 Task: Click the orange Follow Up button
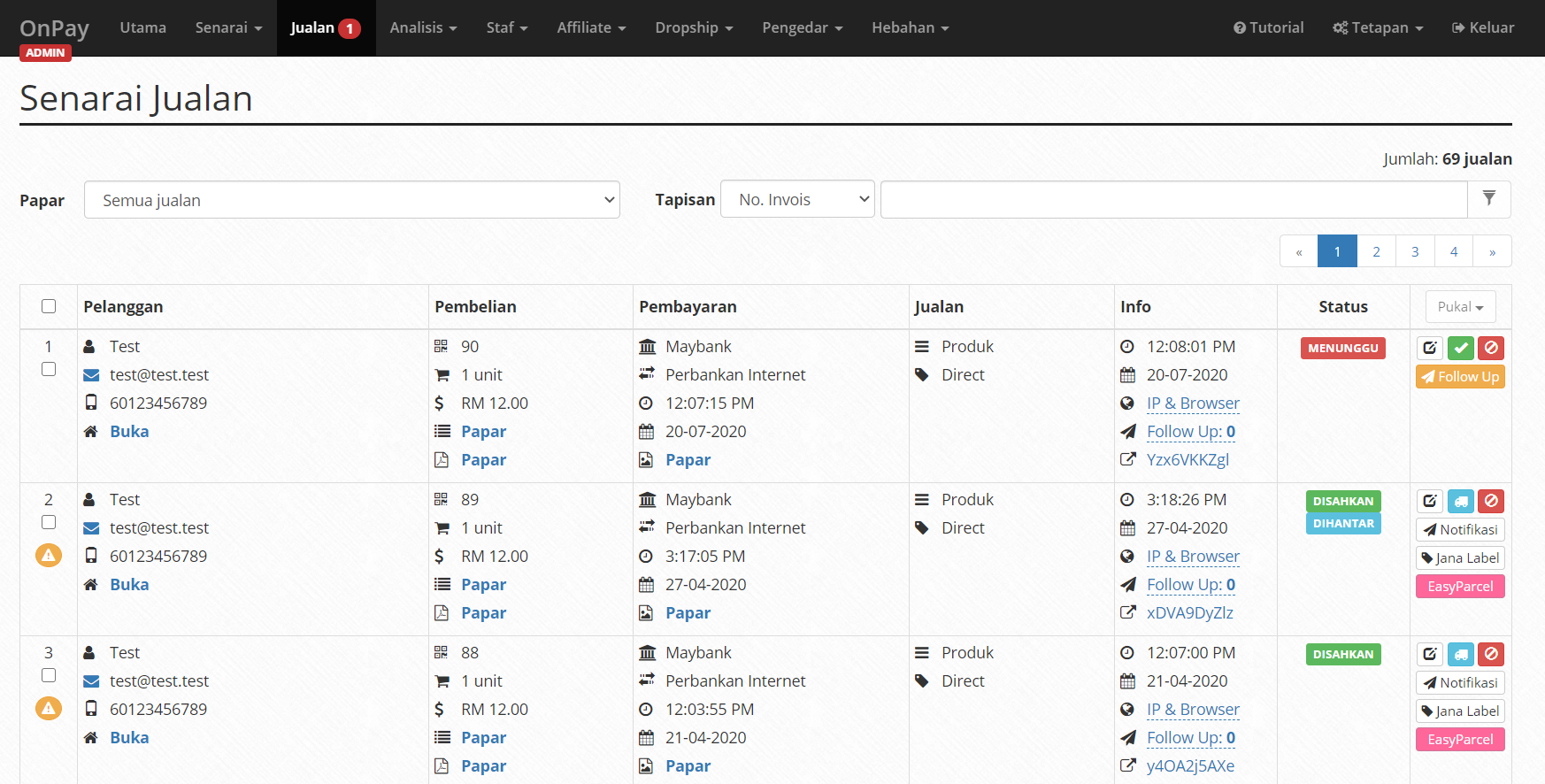1460,377
